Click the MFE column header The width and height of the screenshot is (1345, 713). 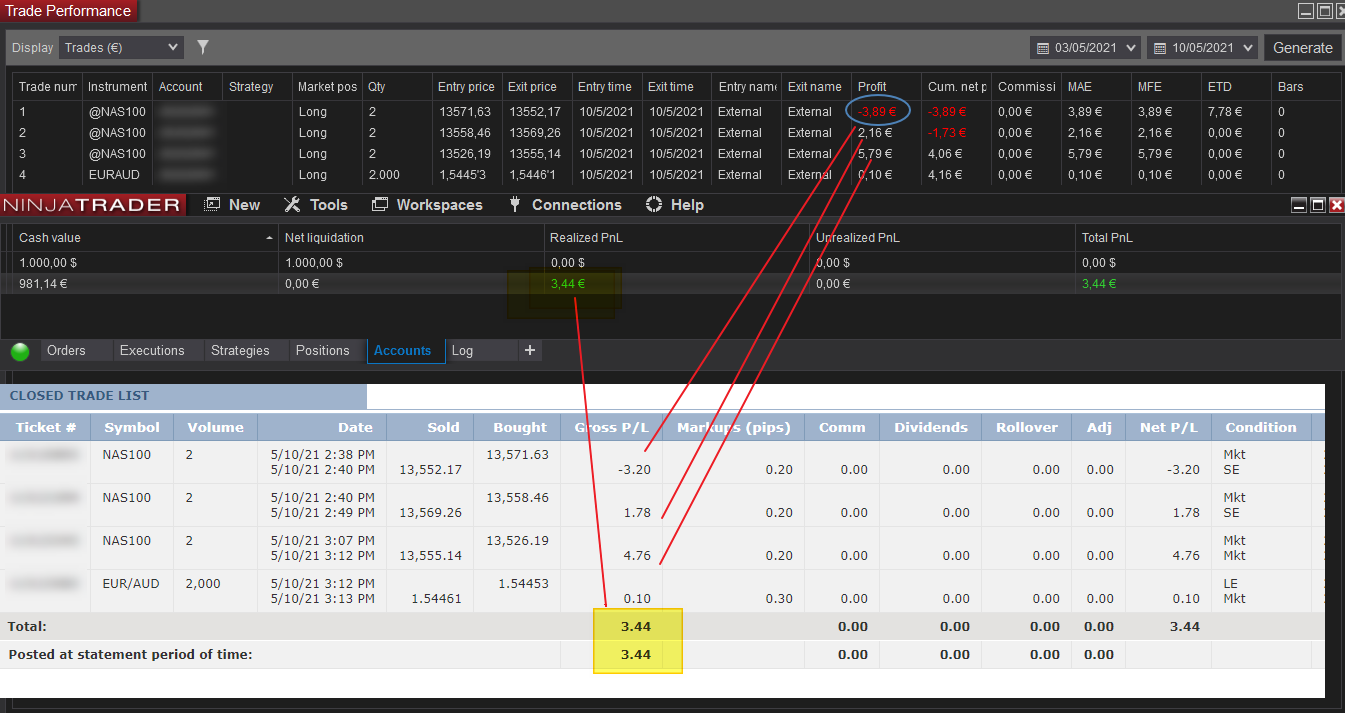click(1166, 87)
